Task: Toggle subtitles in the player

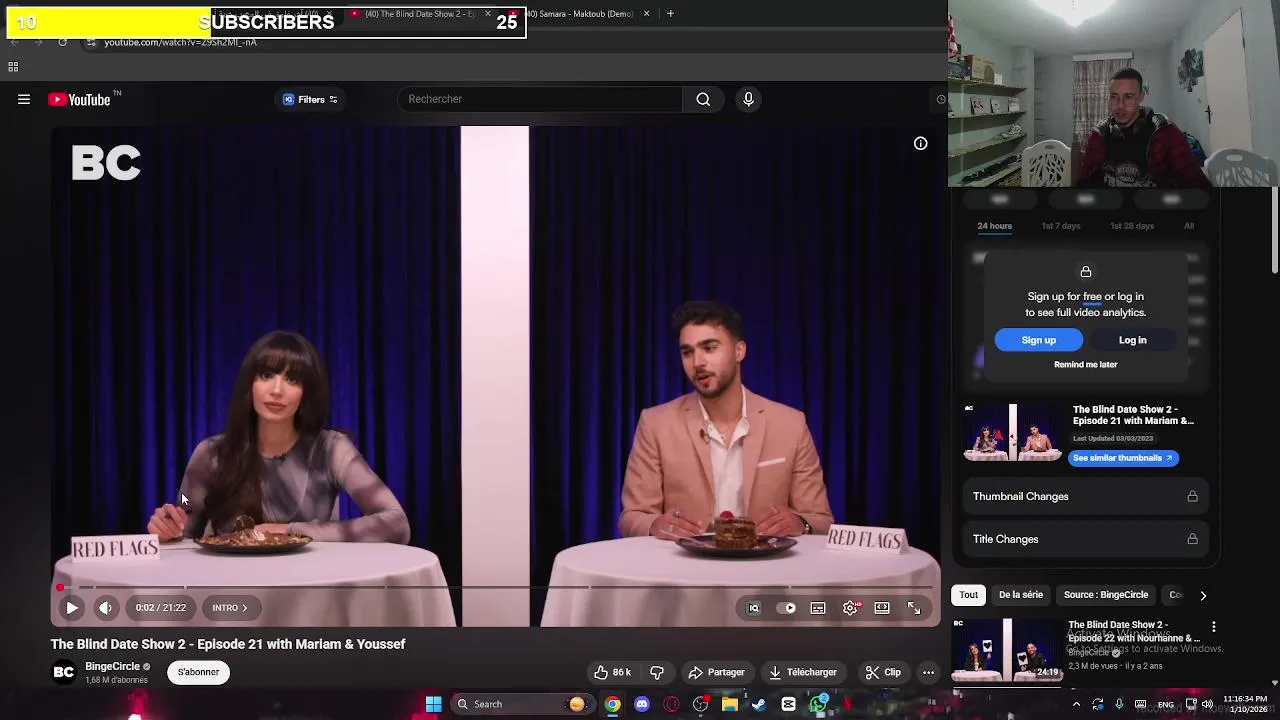Action: pos(818,607)
